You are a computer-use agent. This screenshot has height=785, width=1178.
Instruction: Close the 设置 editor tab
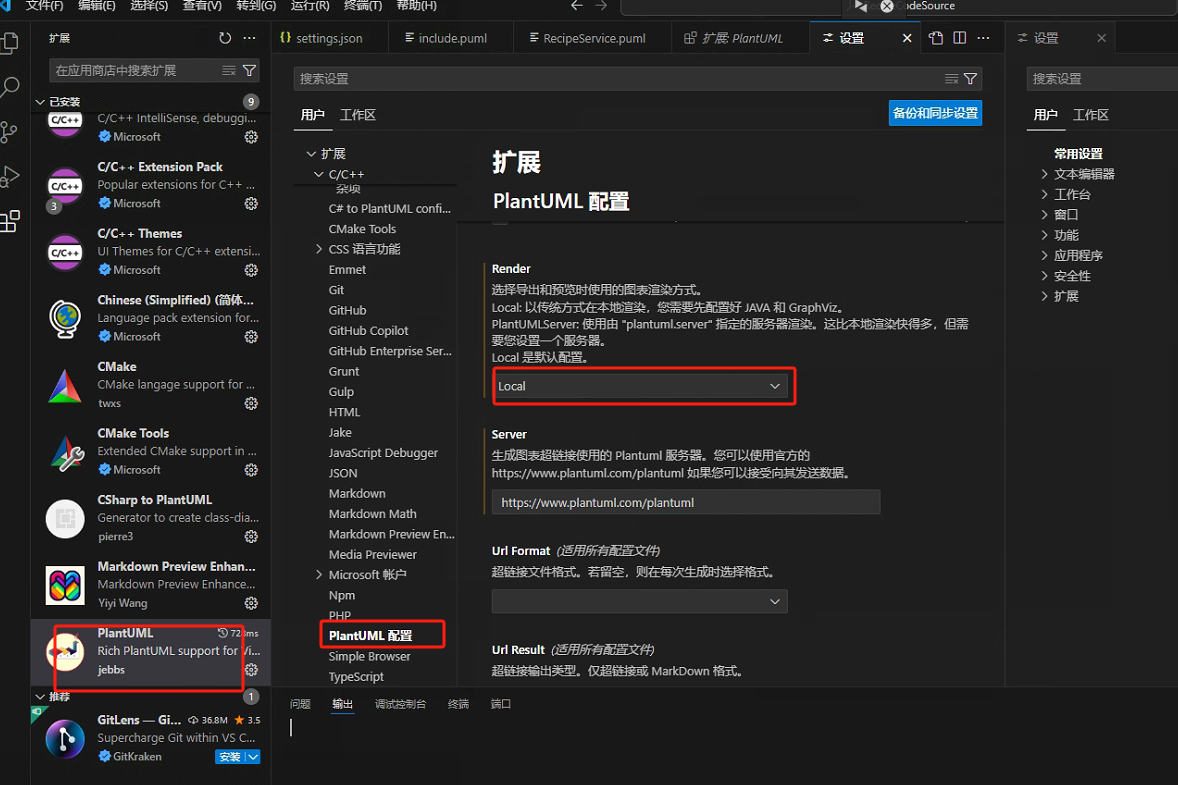pos(907,38)
